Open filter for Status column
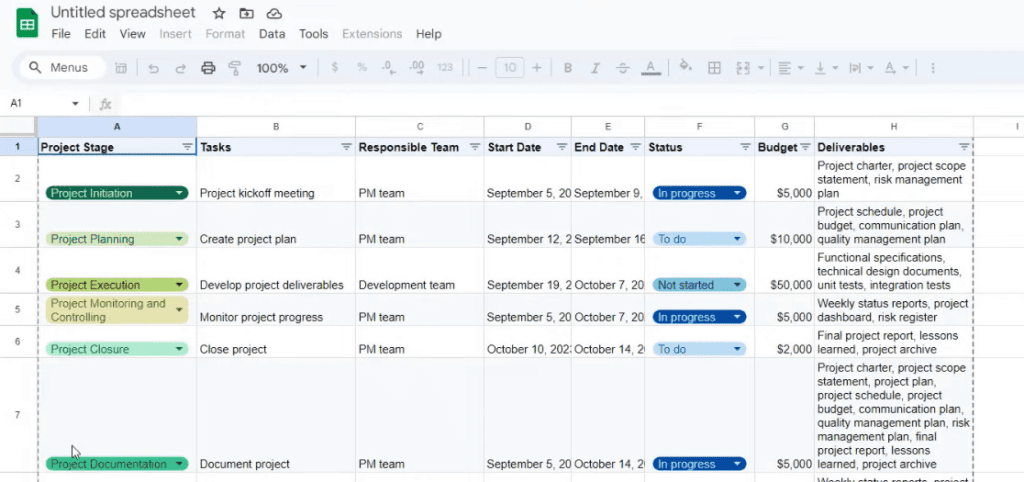The width and height of the screenshot is (1024, 482). [x=745, y=147]
